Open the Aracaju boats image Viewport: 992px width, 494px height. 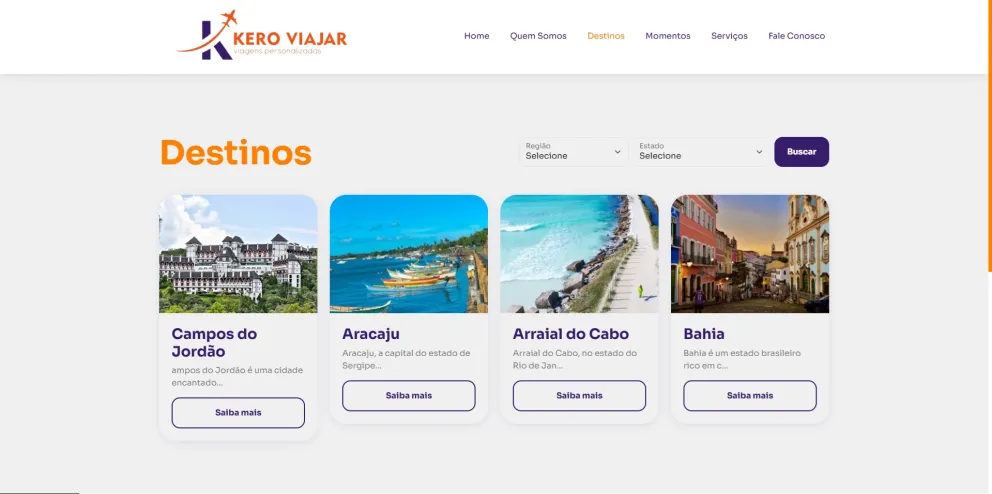pyautogui.click(x=409, y=254)
